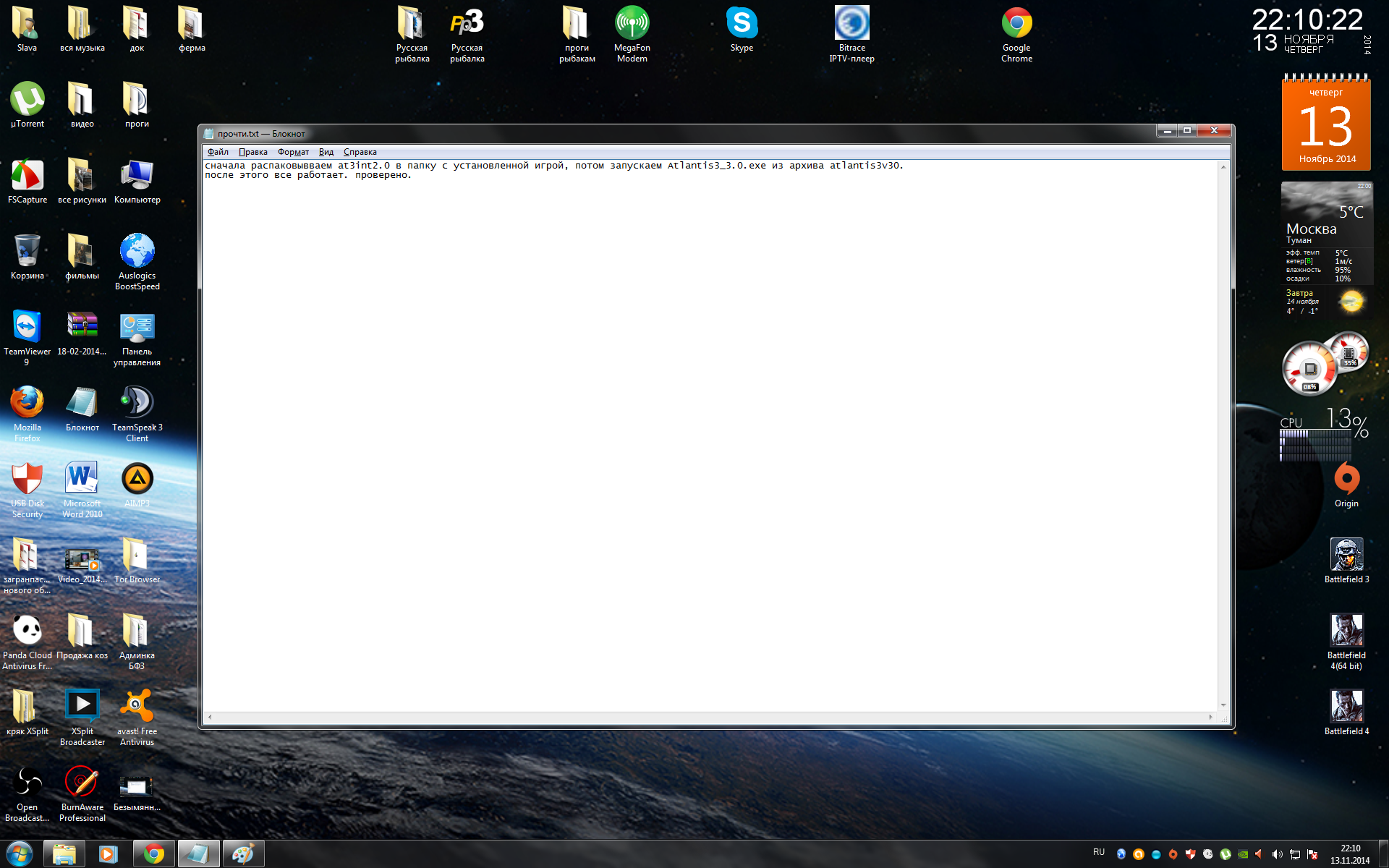Viewport: 1389px width, 868px height.
Task: Click inside the Notepad text area
Action: coord(709,434)
